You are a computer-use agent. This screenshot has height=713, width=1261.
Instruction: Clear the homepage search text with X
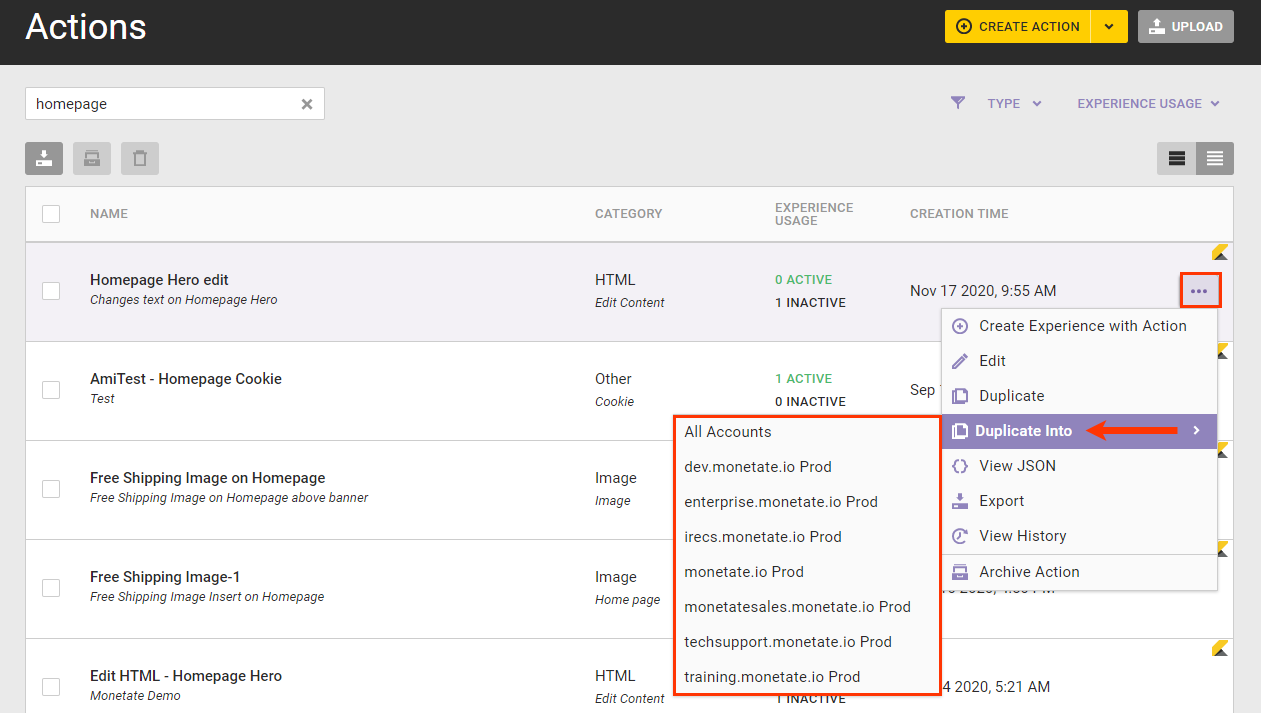coord(307,104)
